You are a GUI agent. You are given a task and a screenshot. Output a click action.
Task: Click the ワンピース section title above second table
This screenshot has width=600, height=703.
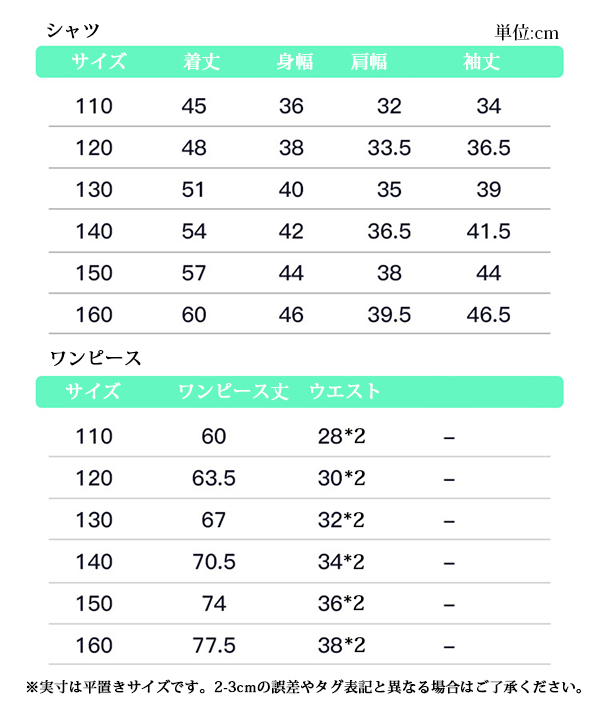coord(95,356)
